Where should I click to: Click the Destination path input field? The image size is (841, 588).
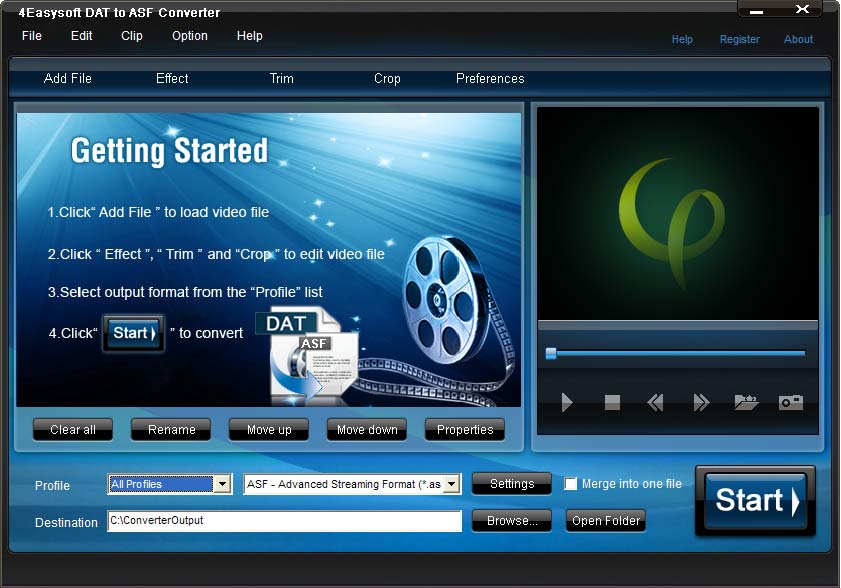[x=284, y=520]
